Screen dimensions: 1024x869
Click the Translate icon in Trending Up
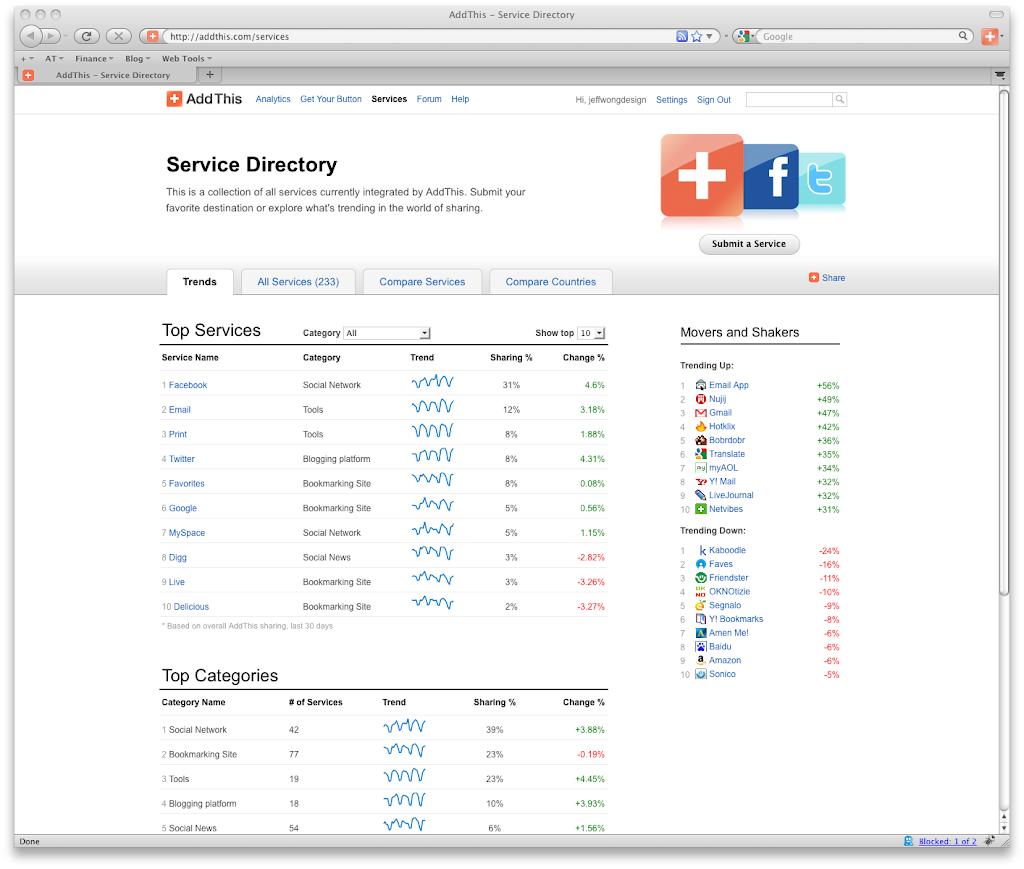[x=701, y=454]
